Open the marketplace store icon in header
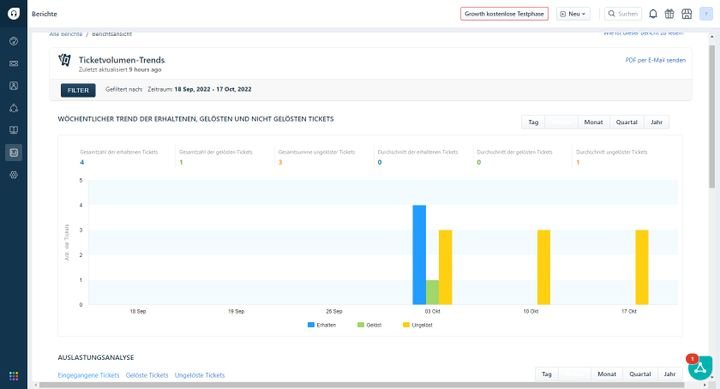The width and height of the screenshot is (720, 389). point(686,14)
